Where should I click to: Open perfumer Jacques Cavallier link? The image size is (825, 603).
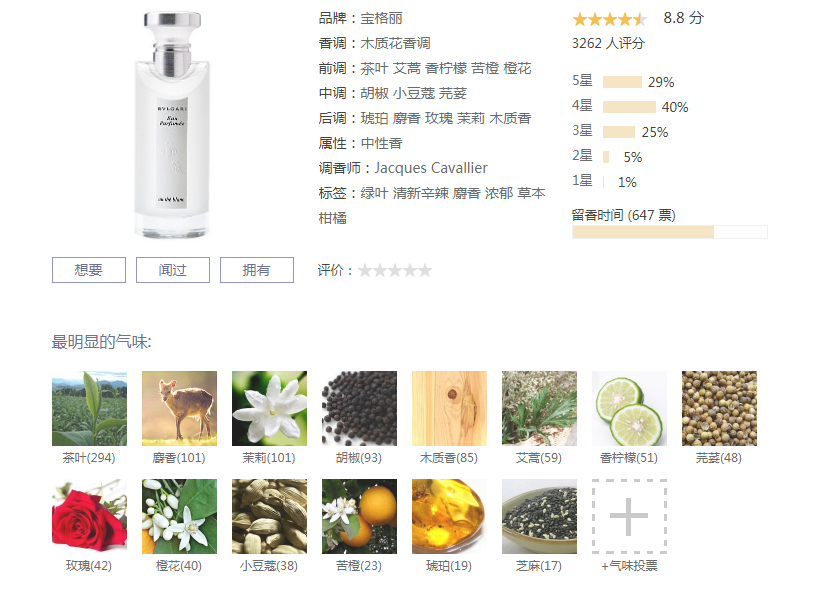(x=431, y=168)
